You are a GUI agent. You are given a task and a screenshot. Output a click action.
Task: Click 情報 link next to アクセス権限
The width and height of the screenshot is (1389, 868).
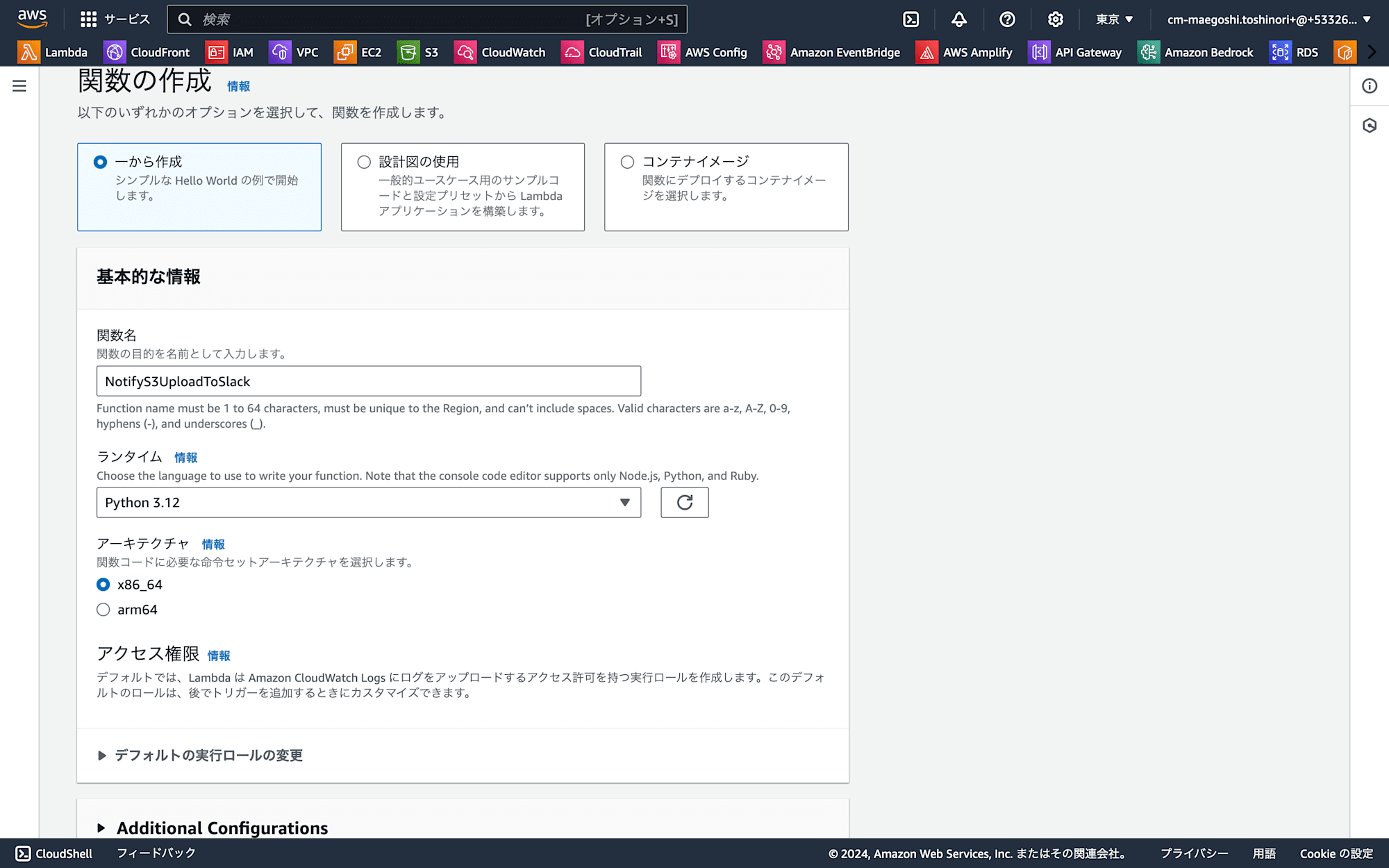click(219, 656)
